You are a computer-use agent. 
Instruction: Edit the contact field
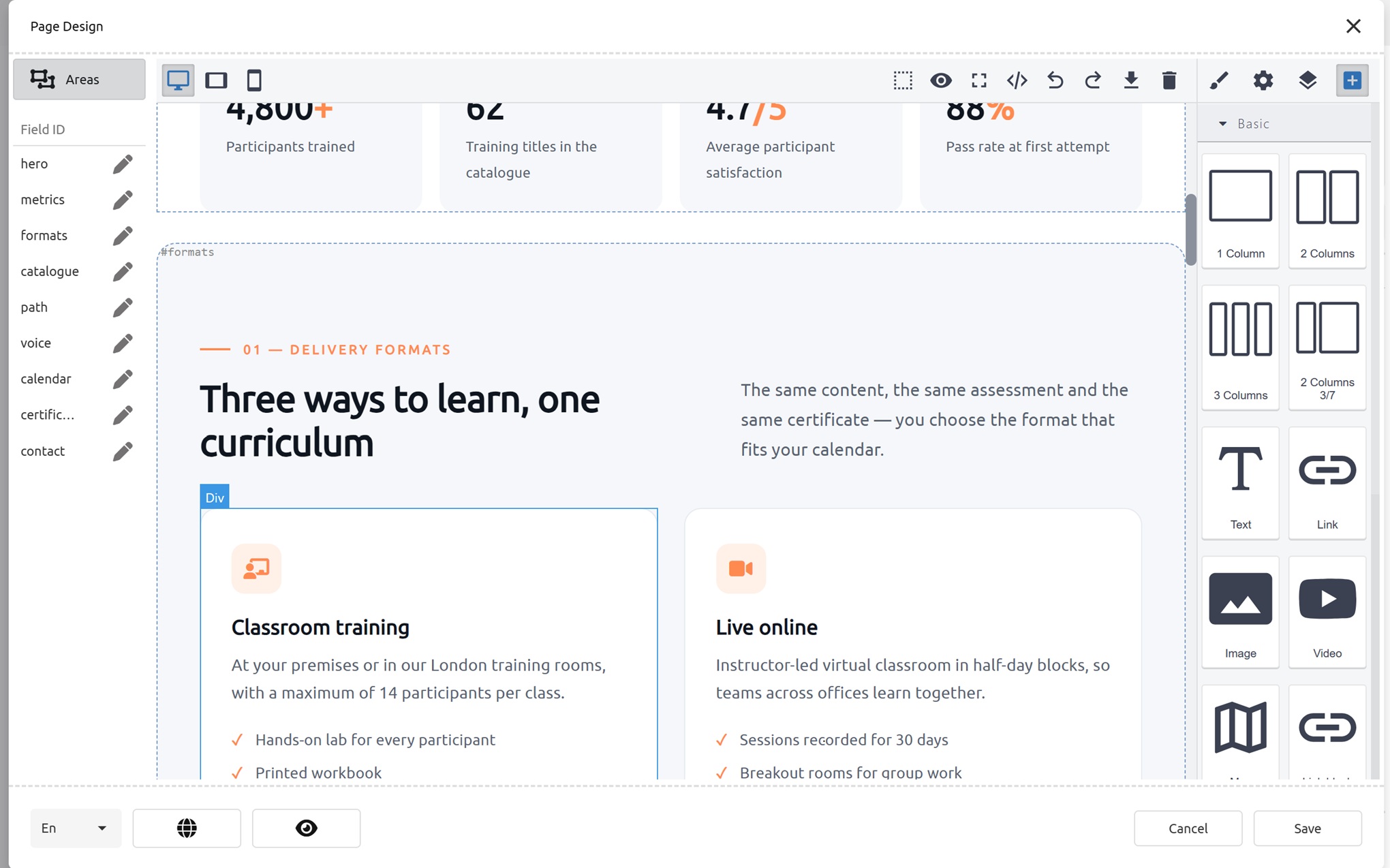123,451
